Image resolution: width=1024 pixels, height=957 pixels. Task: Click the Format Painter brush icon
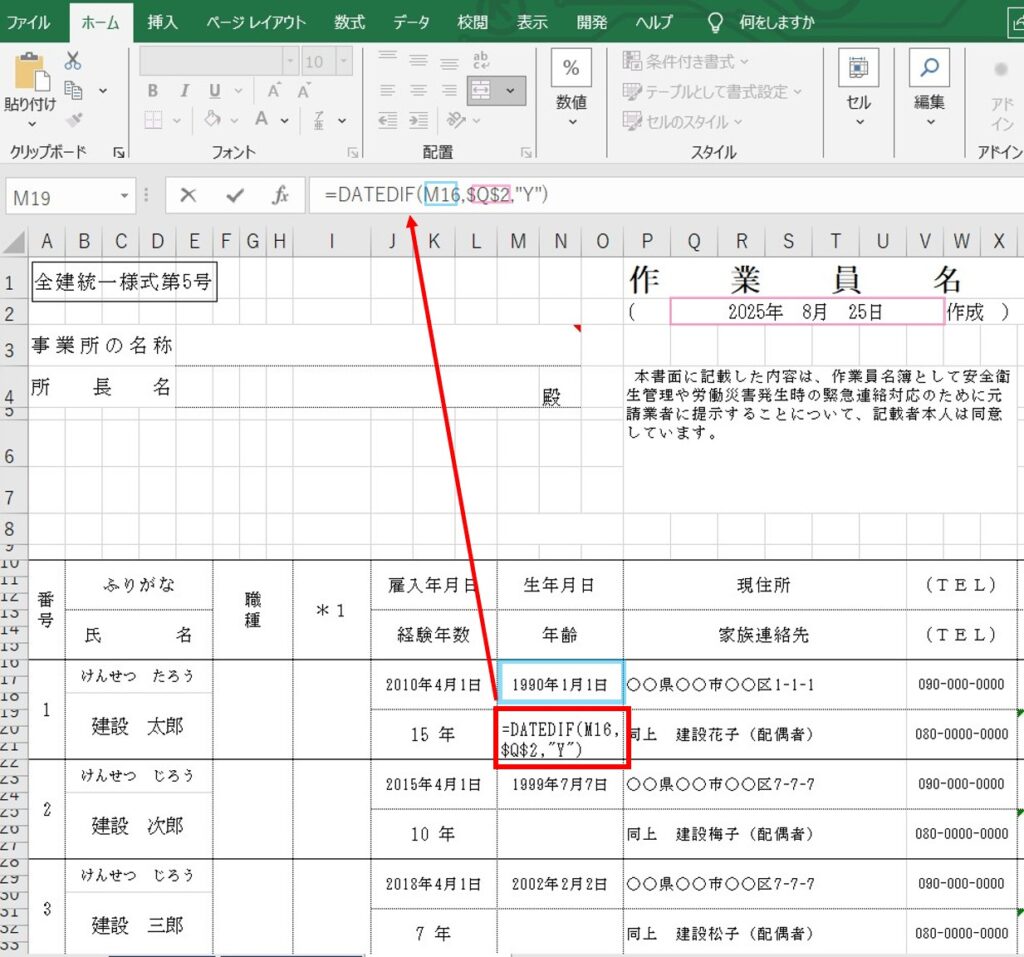pos(74,120)
